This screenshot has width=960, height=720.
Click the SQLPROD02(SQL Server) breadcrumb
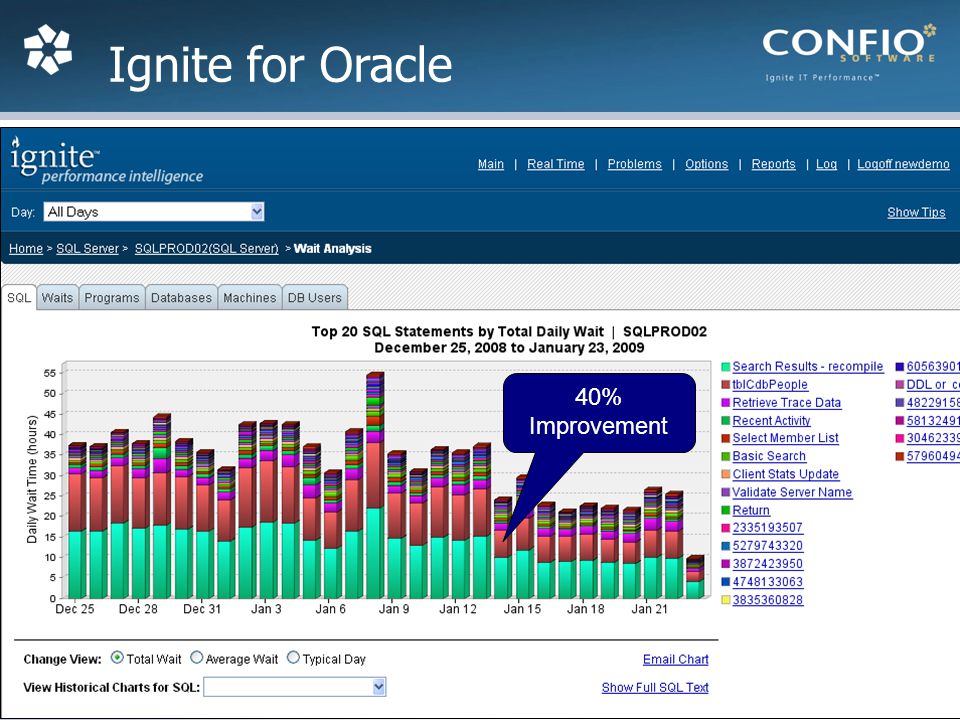coord(206,249)
